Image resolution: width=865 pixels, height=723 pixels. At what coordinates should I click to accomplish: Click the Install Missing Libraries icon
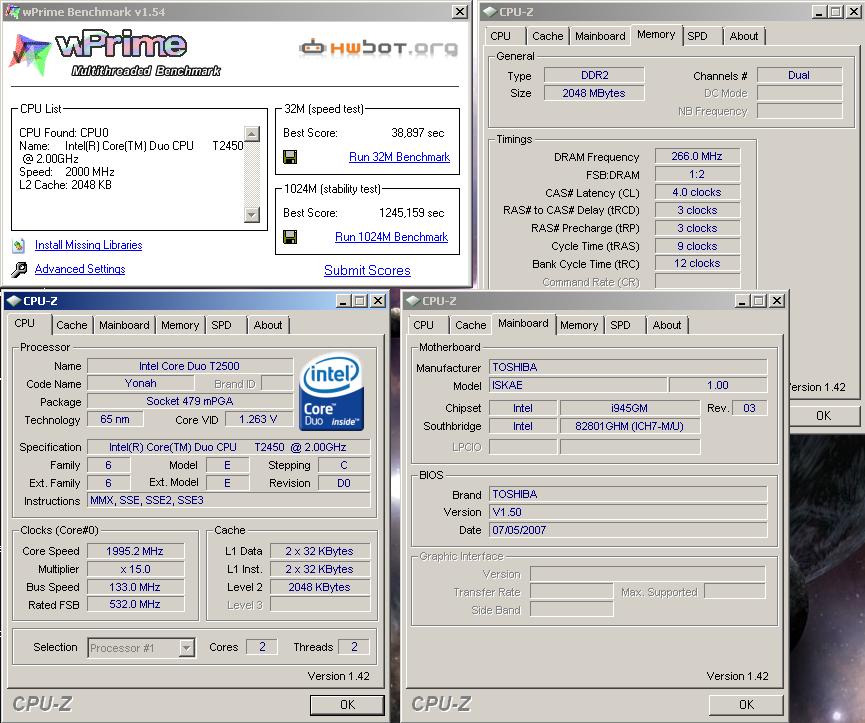[x=19, y=245]
